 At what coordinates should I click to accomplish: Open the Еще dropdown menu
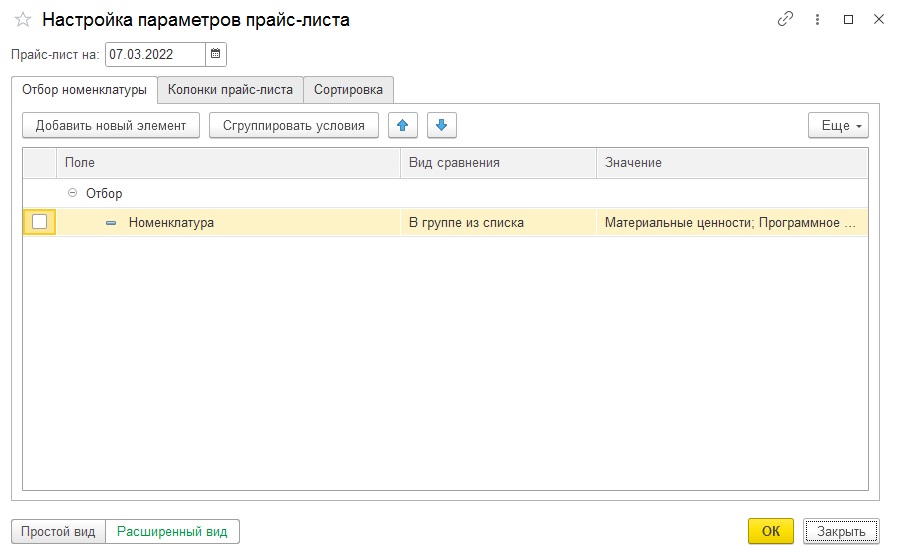coord(838,125)
